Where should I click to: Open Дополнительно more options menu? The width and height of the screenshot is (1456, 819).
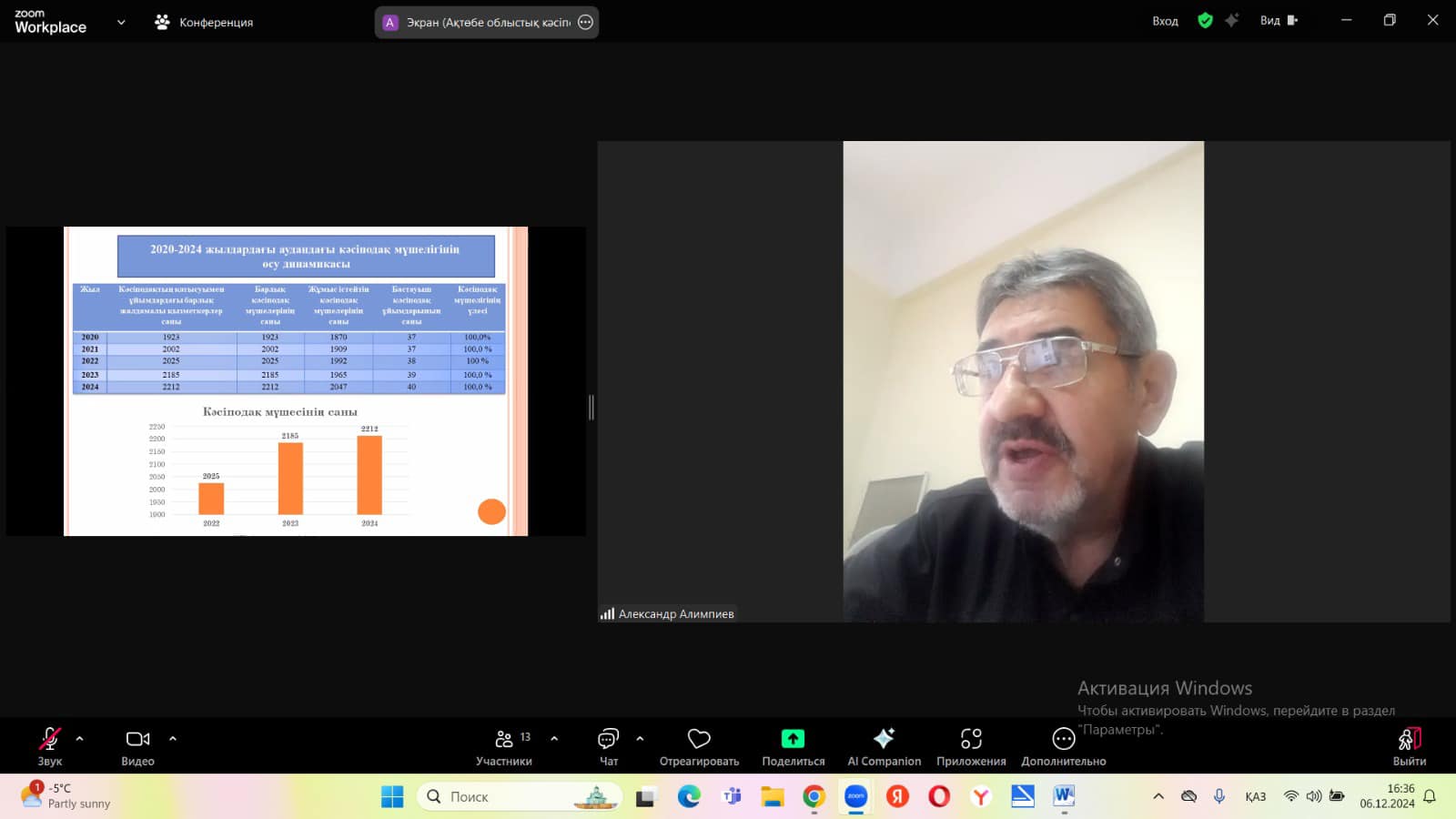pos(1063,746)
